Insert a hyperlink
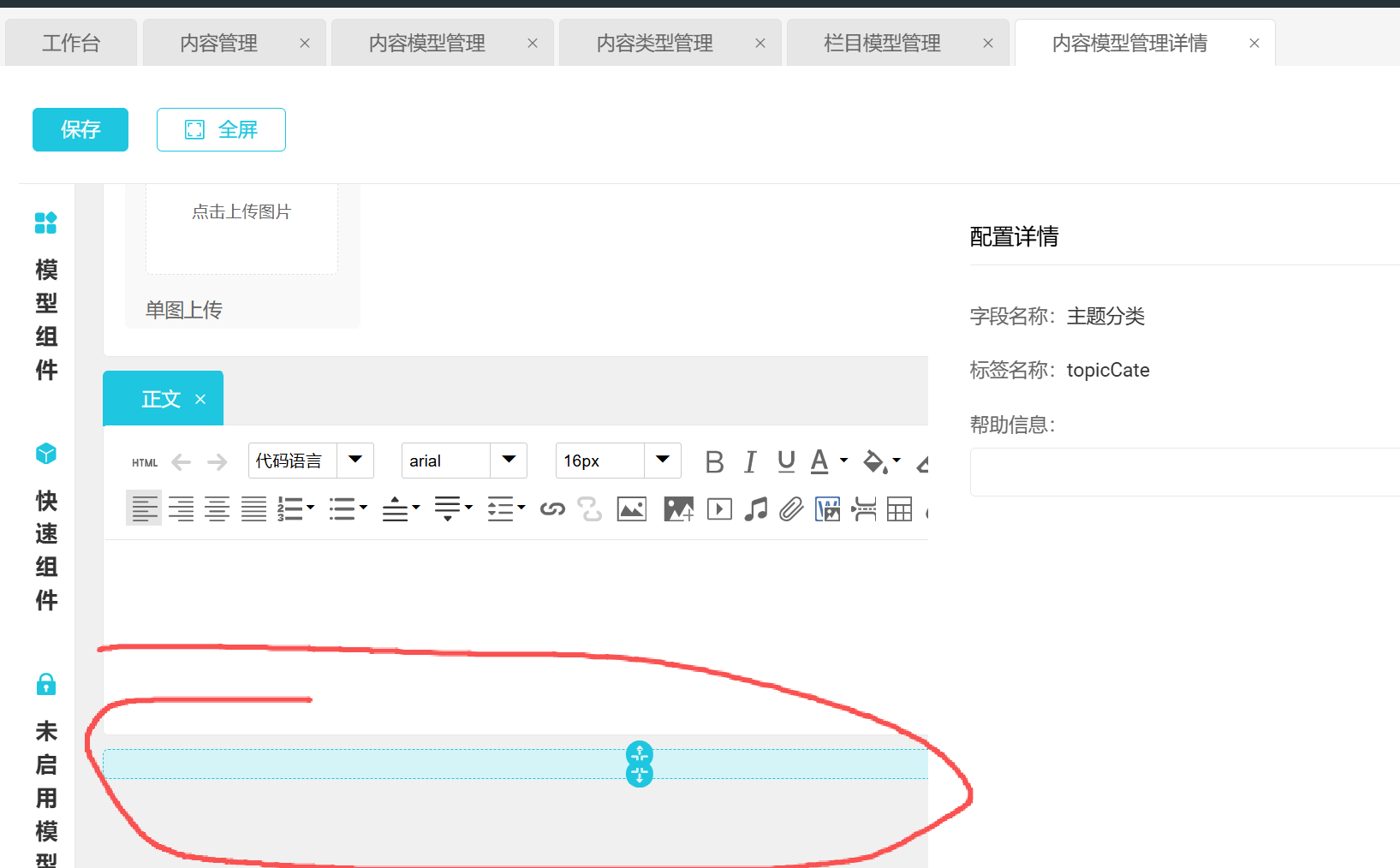The image size is (1400, 868). tap(552, 509)
